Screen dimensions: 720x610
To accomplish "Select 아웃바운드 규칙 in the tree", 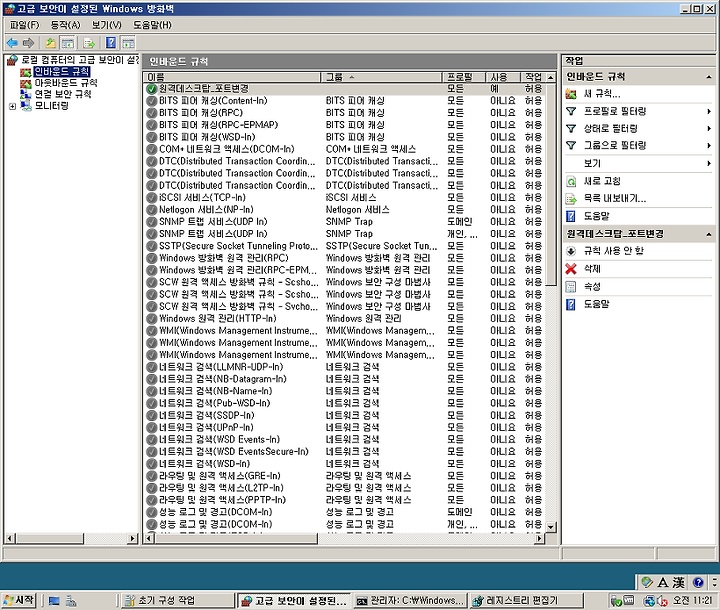I will pos(66,83).
